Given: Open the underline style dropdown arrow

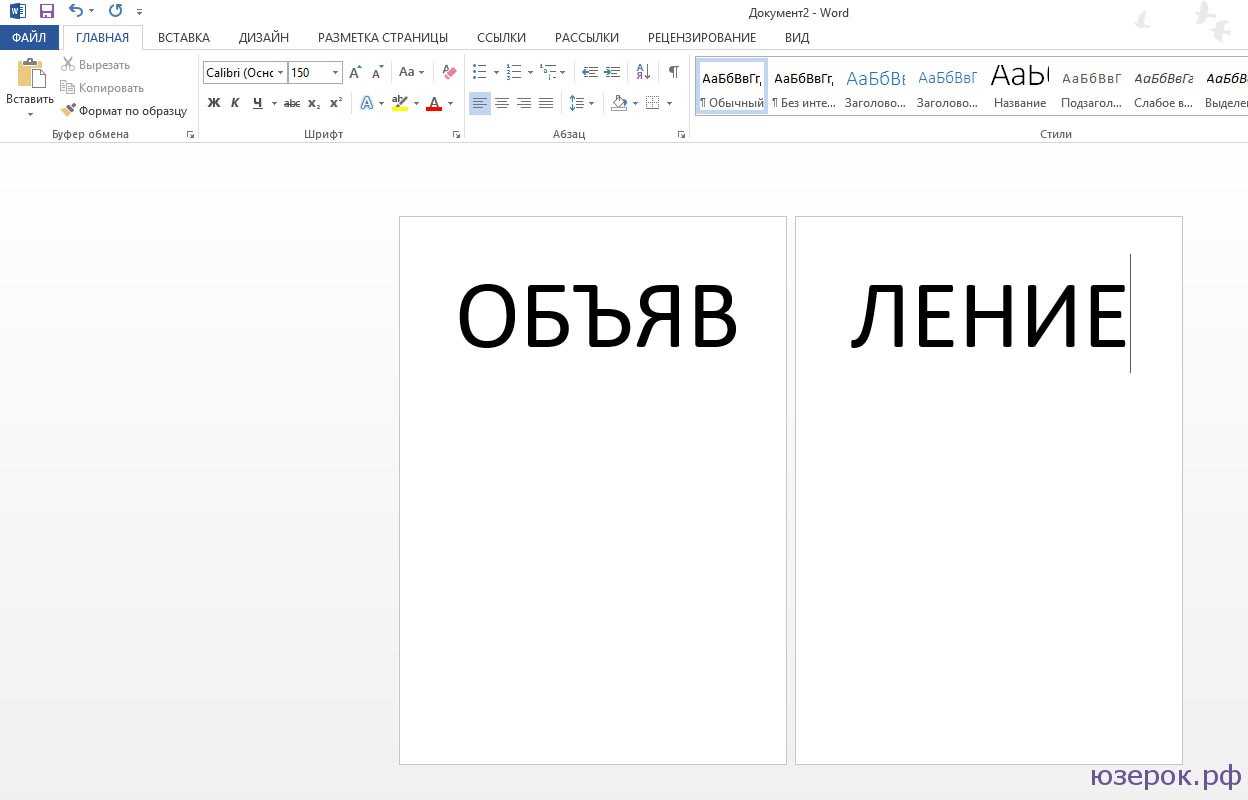Looking at the screenshot, I should point(274,103).
